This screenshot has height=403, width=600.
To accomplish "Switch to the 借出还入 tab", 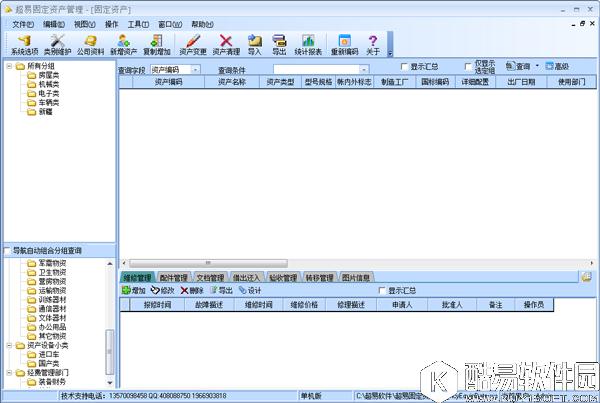I will [x=246, y=277].
